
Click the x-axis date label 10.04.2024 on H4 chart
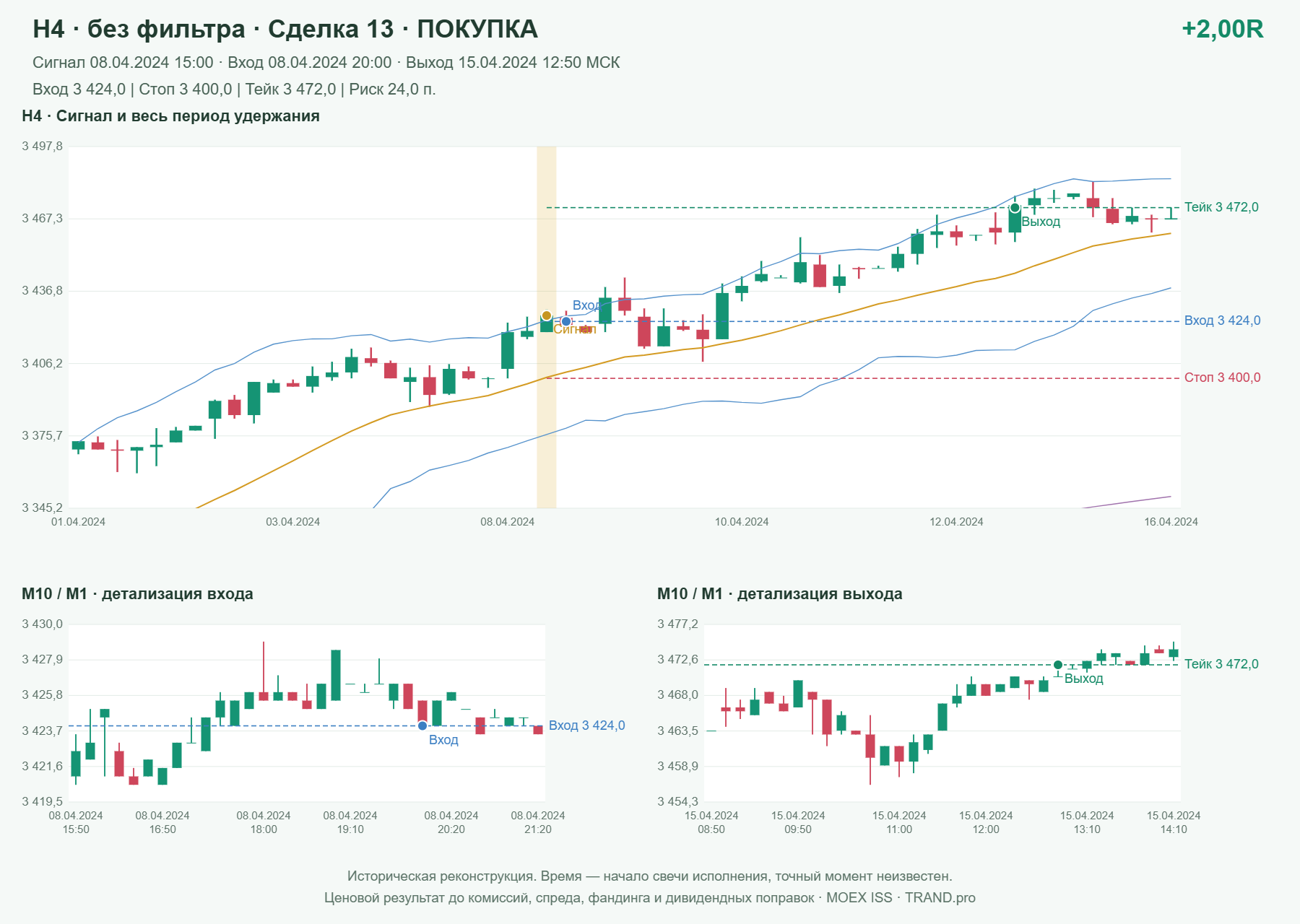pos(742,522)
